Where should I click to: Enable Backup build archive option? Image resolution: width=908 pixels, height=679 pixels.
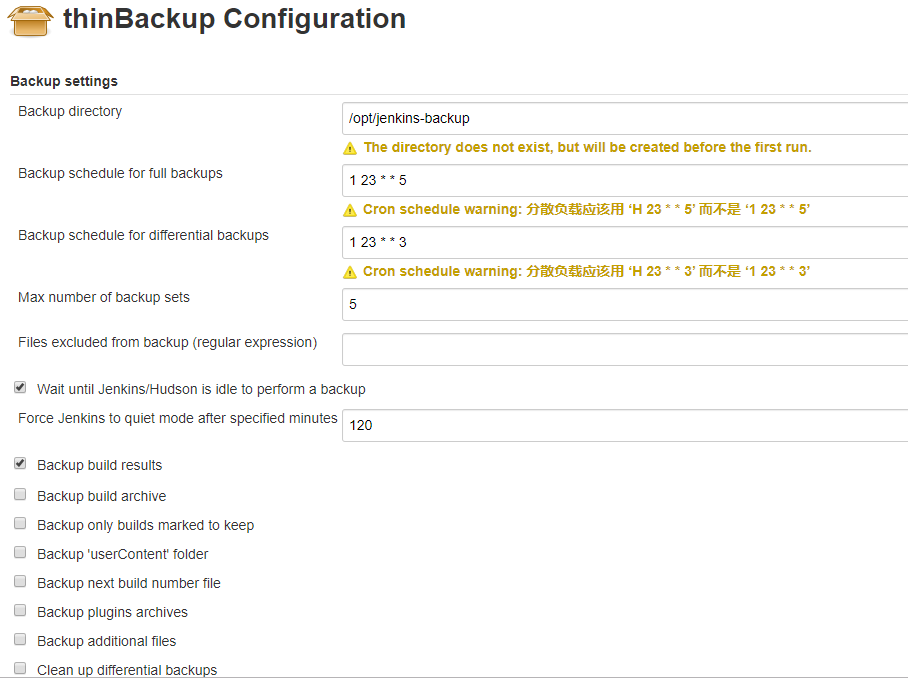20,494
